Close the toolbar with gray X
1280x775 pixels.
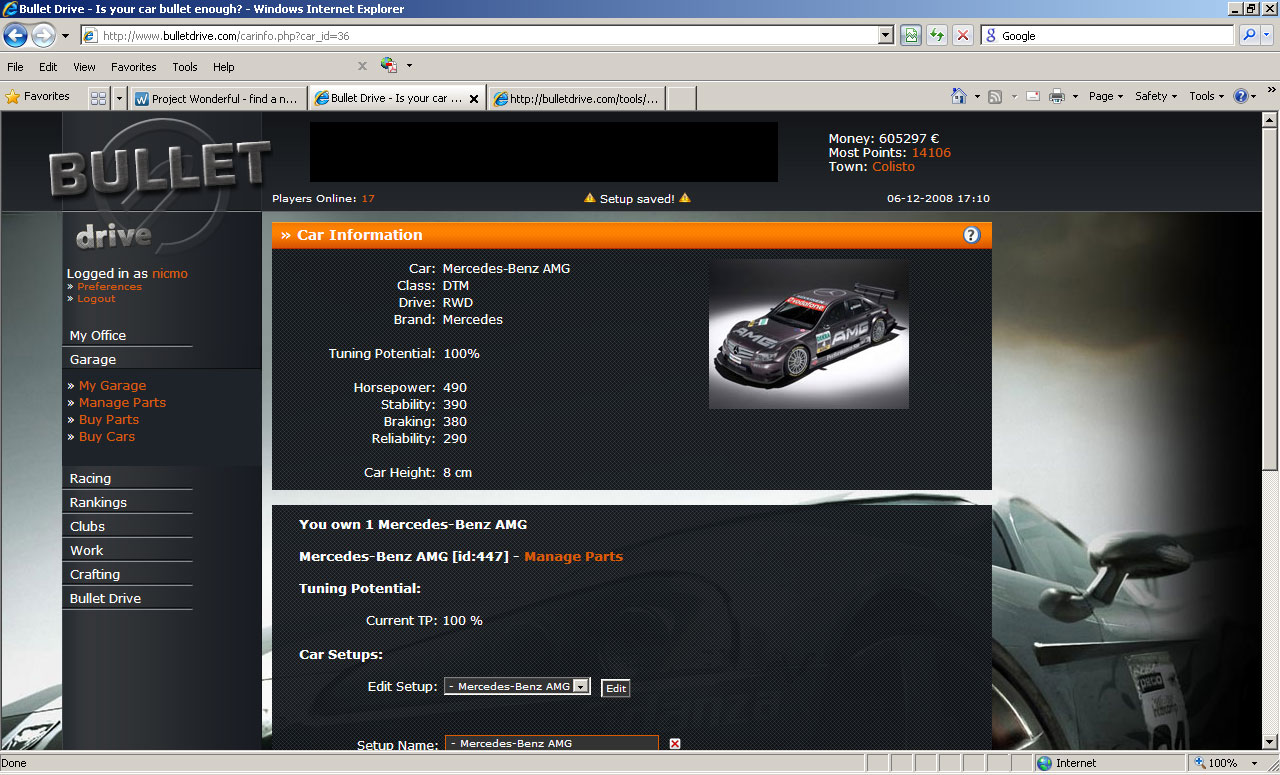pos(362,66)
